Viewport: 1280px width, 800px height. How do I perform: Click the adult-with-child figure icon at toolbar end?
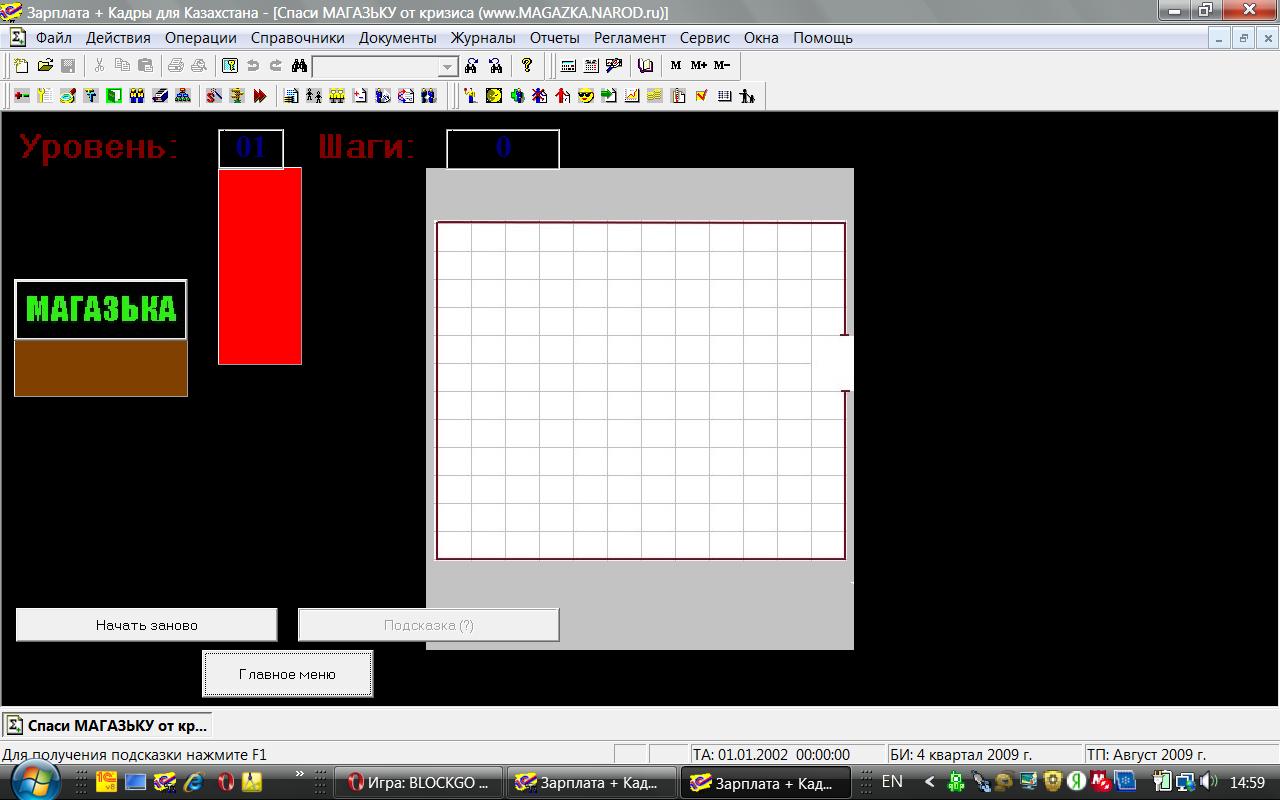pyautogui.click(x=746, y=96)
